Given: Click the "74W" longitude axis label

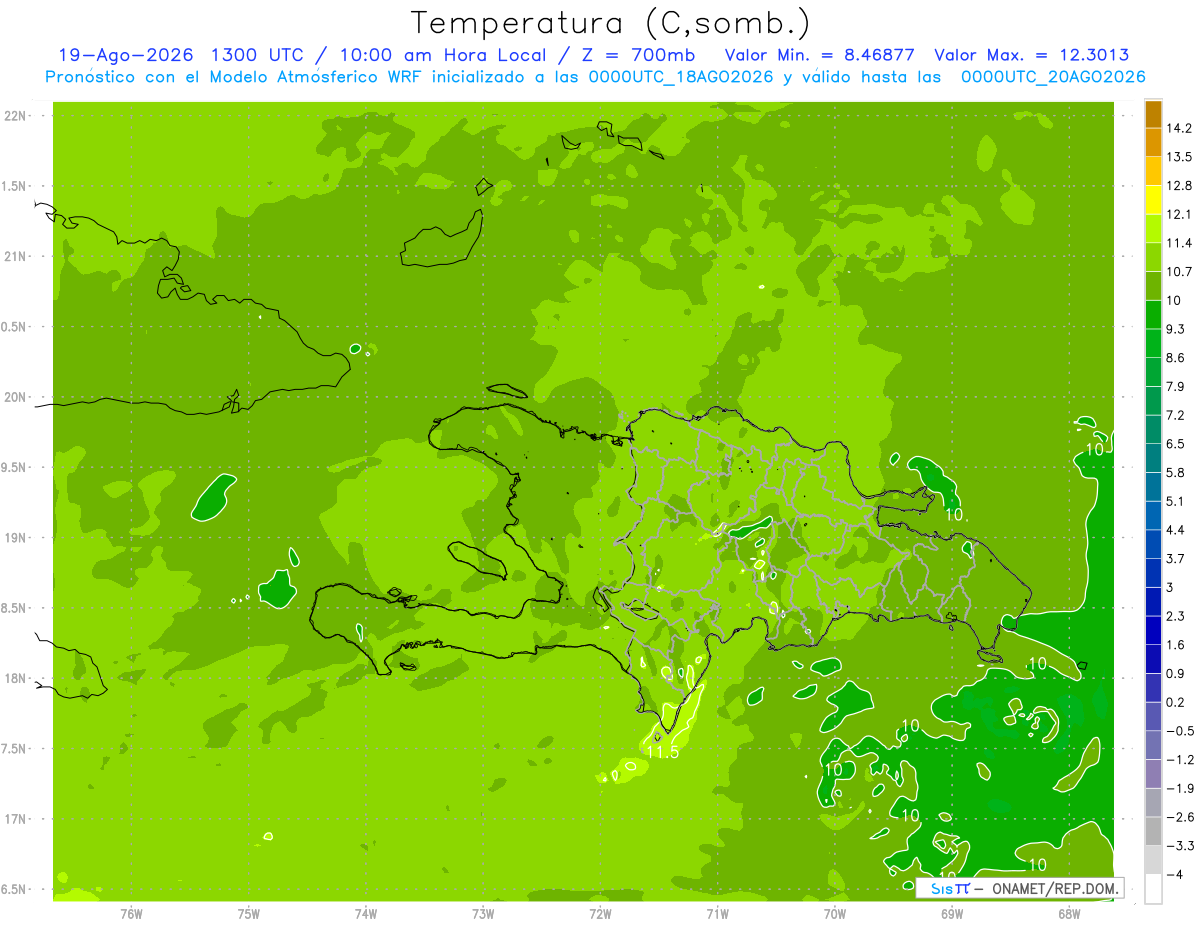Looking at the screenshot, I should point(365,913).
